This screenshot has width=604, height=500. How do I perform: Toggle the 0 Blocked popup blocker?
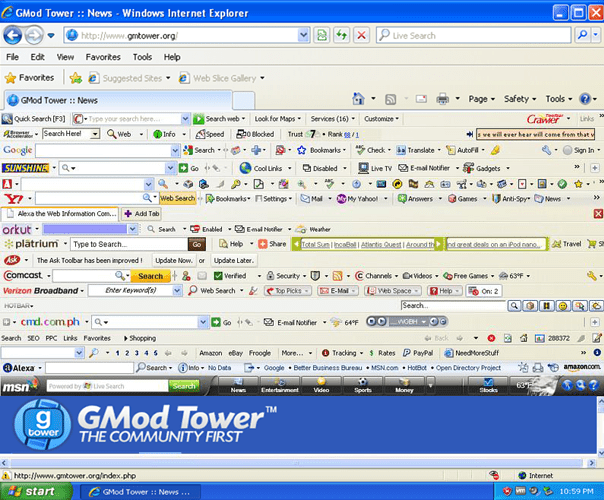pyautogui.click(x=255, y=134)
